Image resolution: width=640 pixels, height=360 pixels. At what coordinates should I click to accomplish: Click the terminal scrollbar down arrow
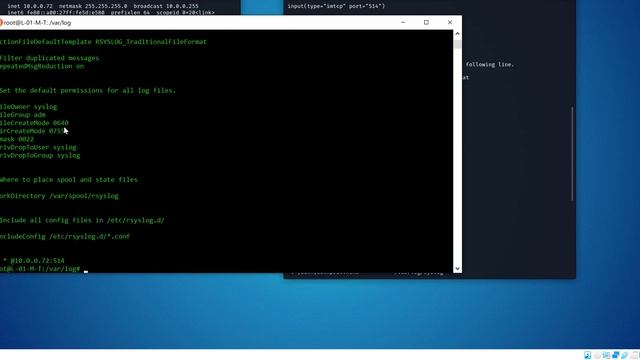coord(457,268)
